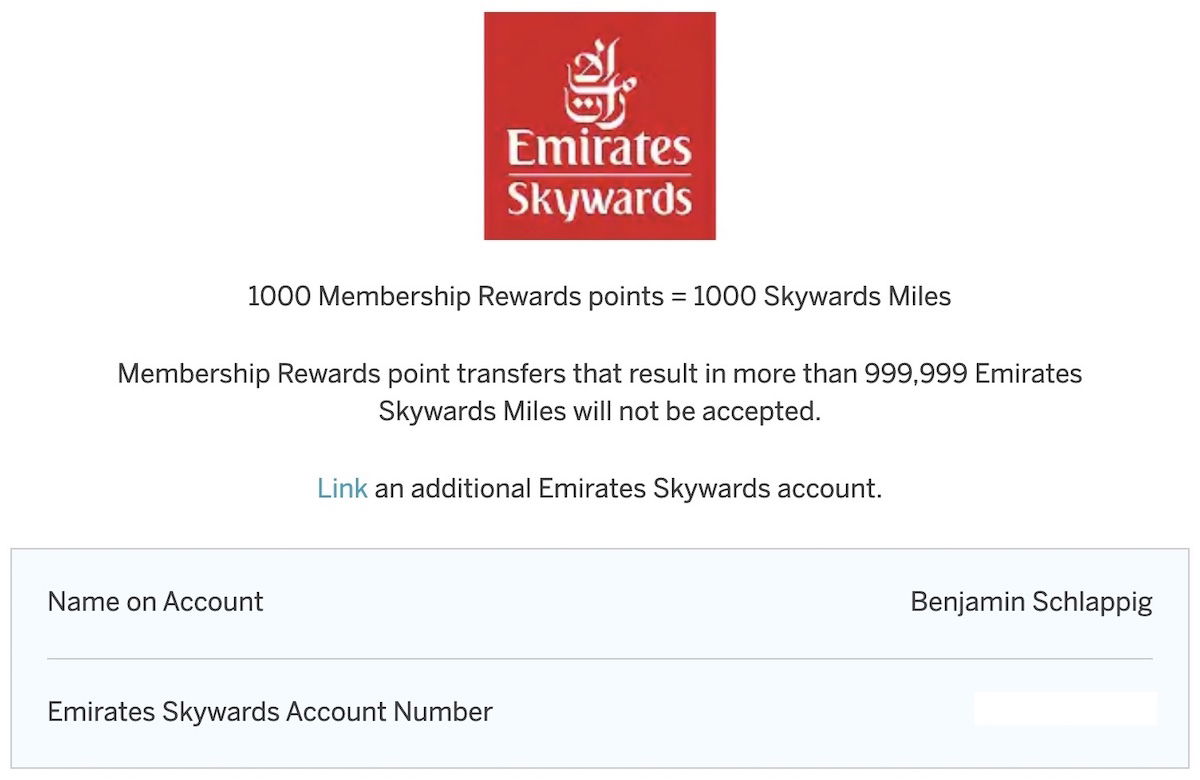Screen dimensions: 1200x780
Task: Click the word Skywards inside the logo
Action: pos(599,200)
